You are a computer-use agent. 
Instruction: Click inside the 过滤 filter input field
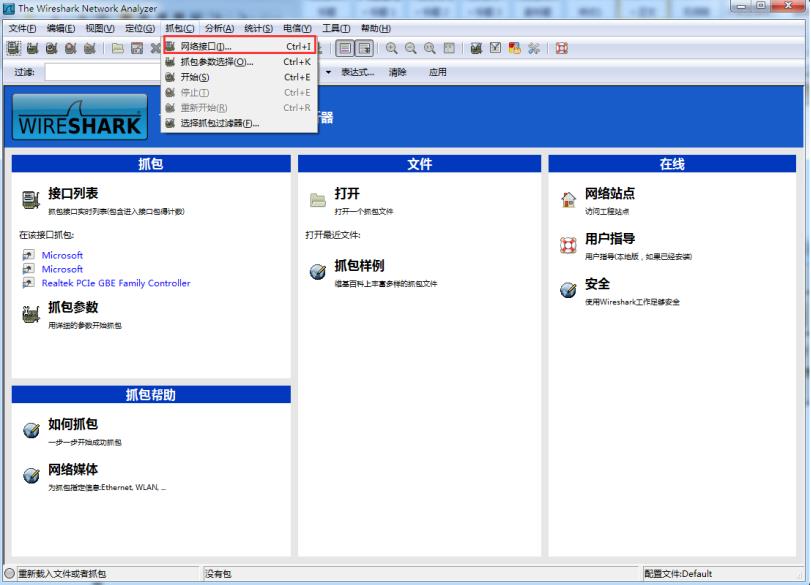click(102, 72)
